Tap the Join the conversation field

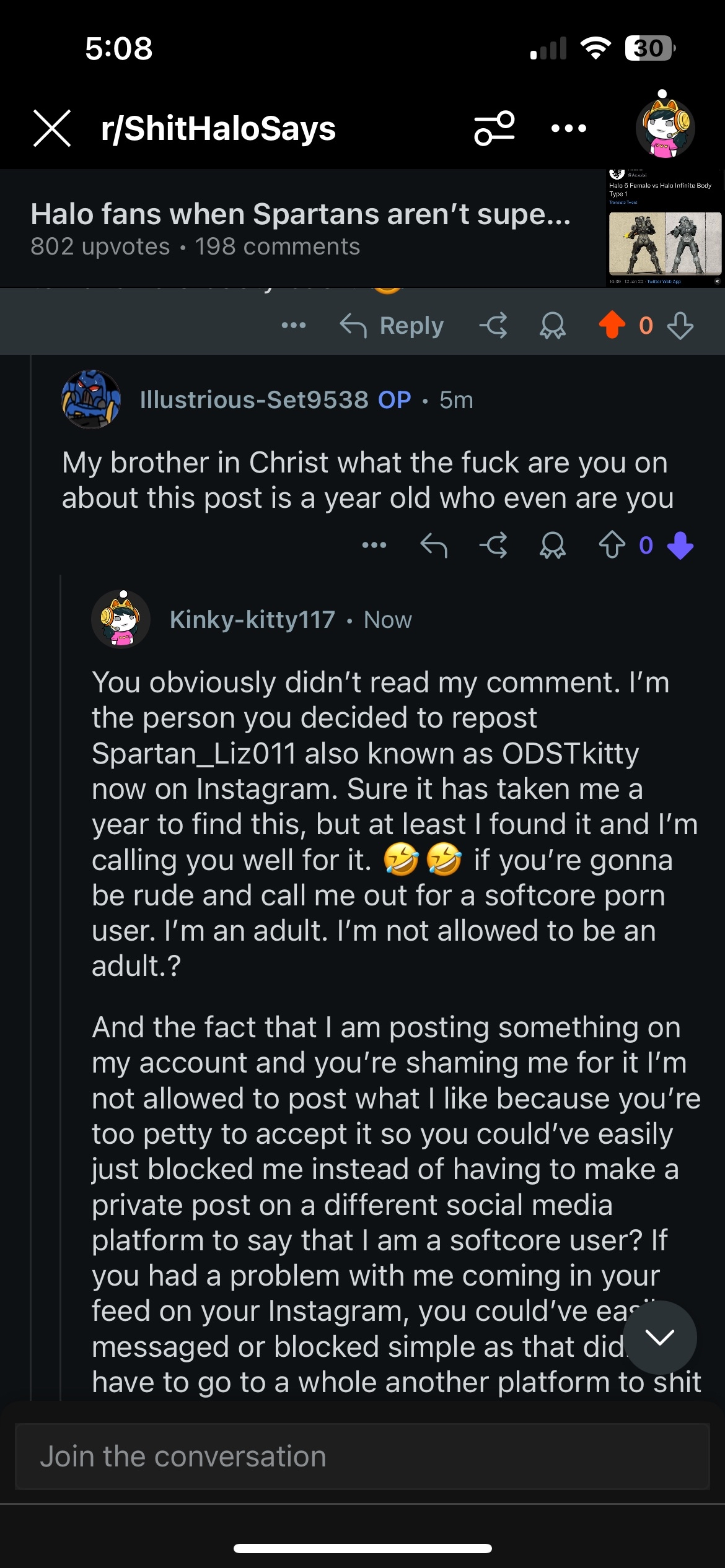tap(362, 1457)
